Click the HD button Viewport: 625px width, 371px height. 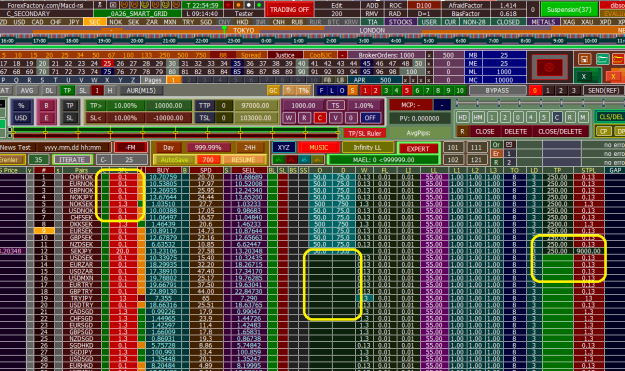462,118
